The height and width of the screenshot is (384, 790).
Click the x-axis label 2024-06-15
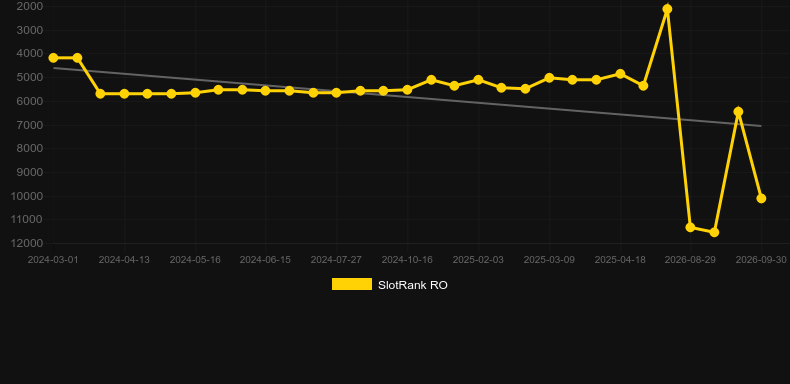click(x=265, y=260)
